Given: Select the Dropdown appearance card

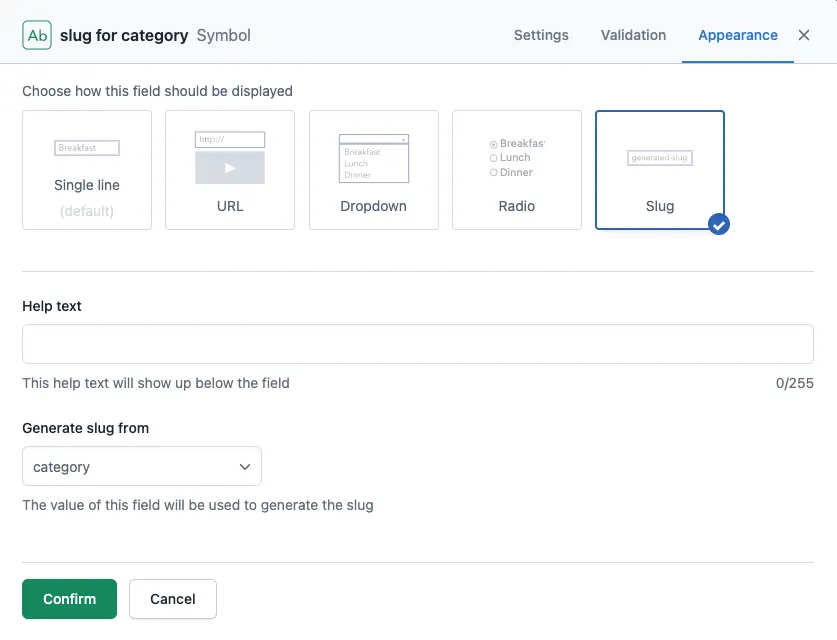Looking at the screenshot, I should pyautogui.click(x=374, y=170).
